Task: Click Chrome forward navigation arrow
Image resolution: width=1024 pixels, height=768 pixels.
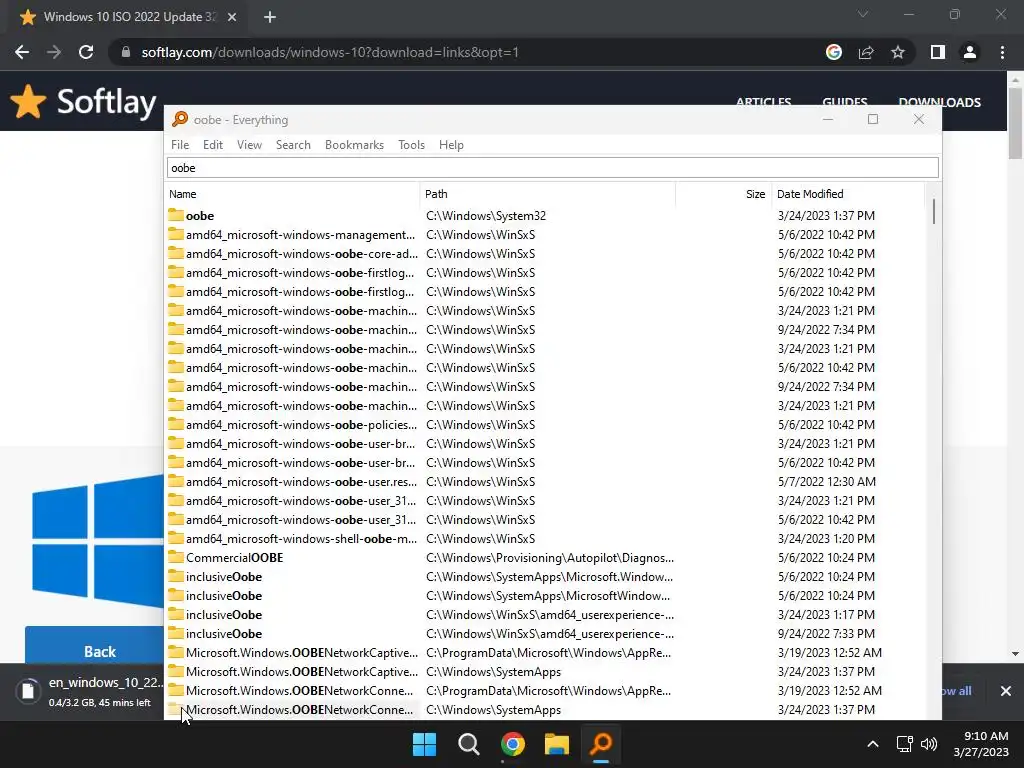Action: tap(54, 52)
